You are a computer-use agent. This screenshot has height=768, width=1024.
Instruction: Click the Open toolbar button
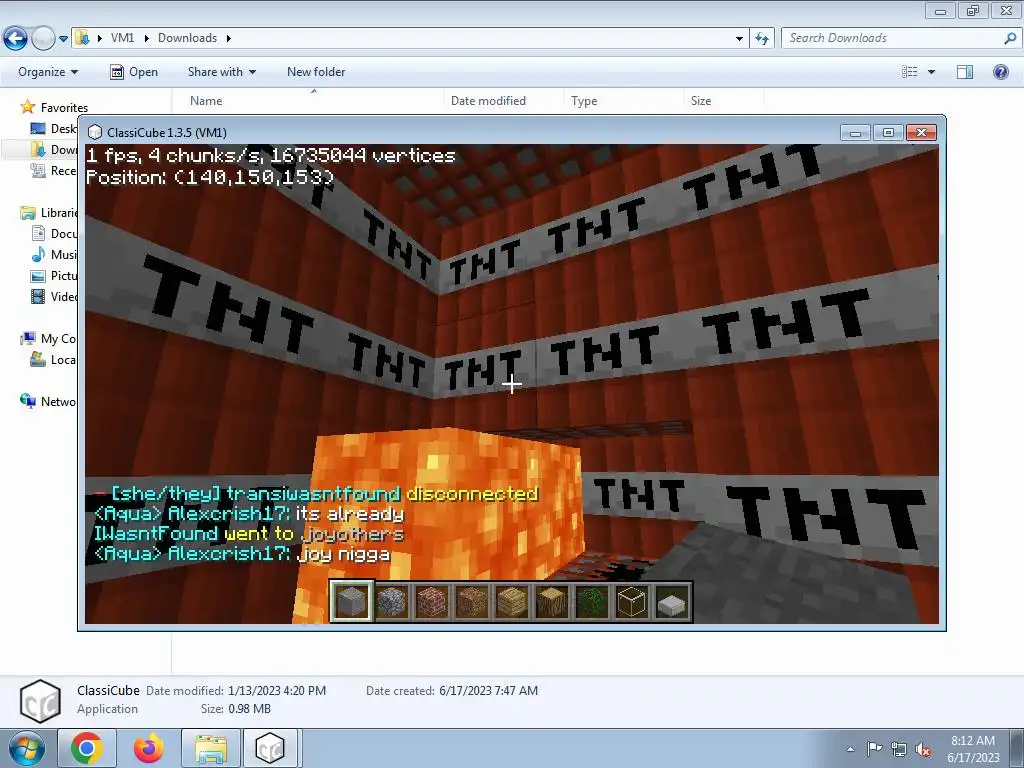click(134, 72)
